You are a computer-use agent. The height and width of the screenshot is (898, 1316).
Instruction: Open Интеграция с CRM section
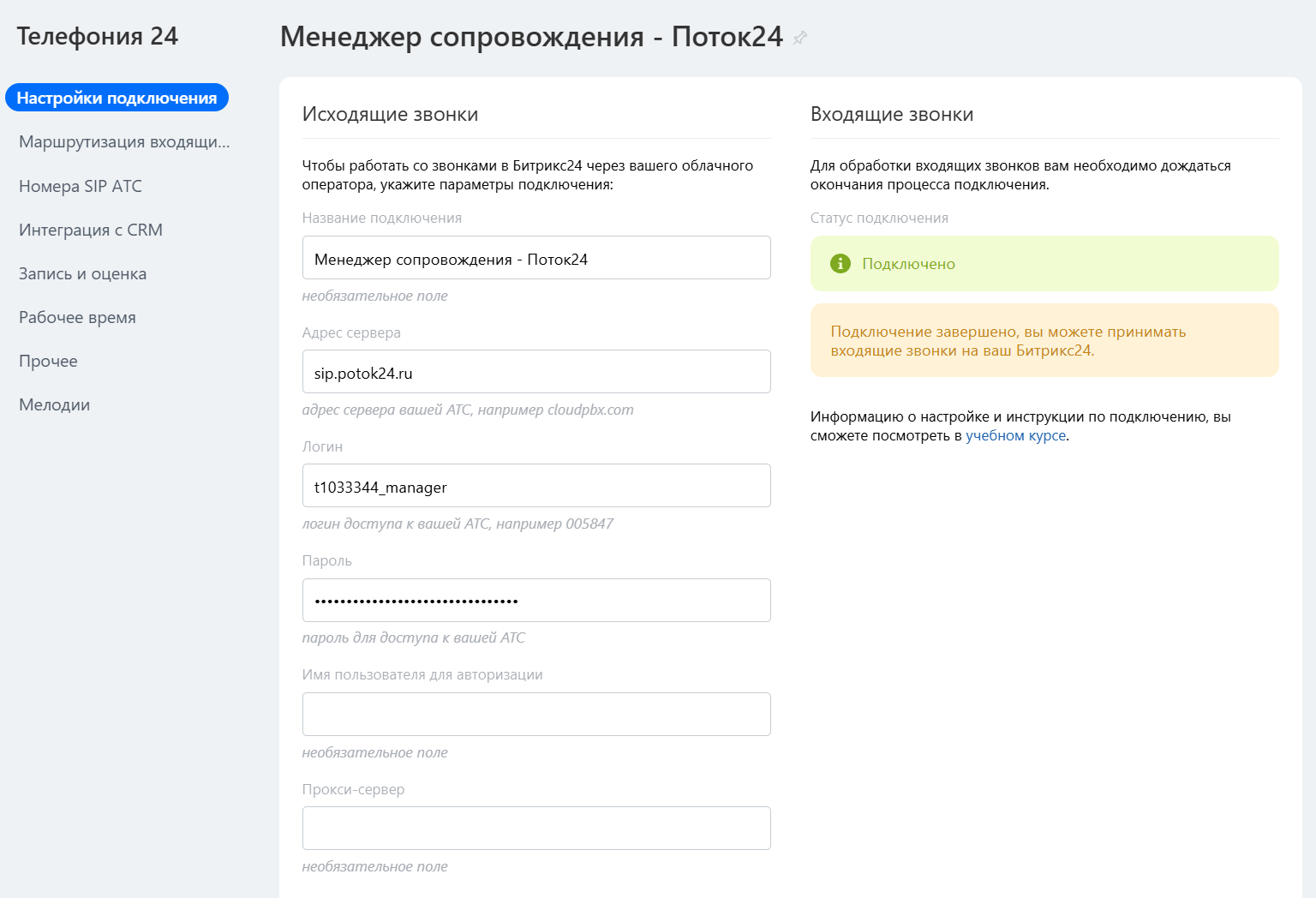[x=91, y=230]
